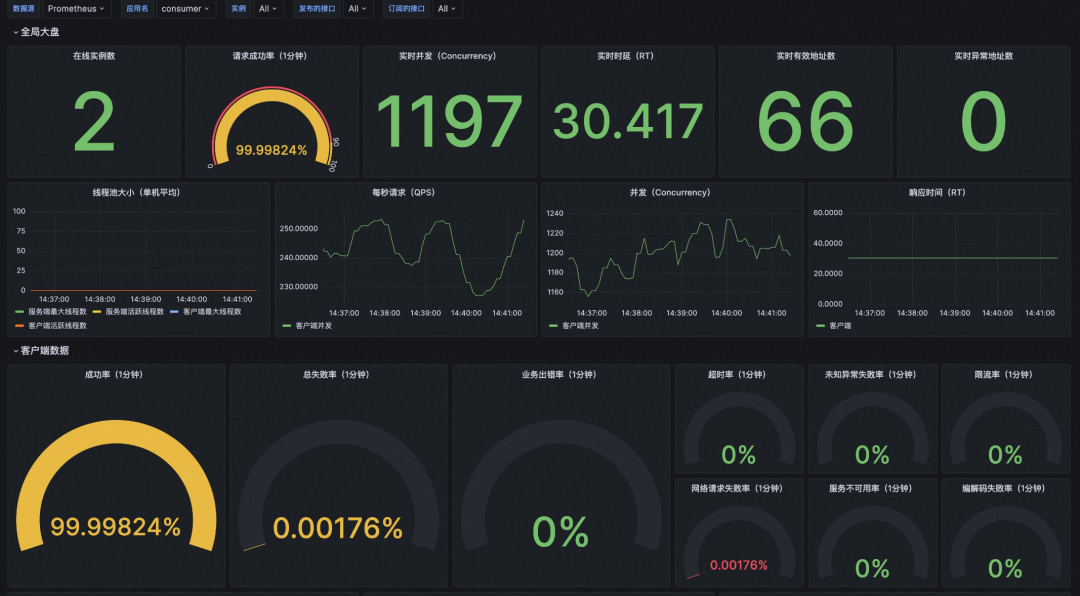
Task: Click the 客户端 legend in 响应时间 chart
Action: tap(833, 325)
